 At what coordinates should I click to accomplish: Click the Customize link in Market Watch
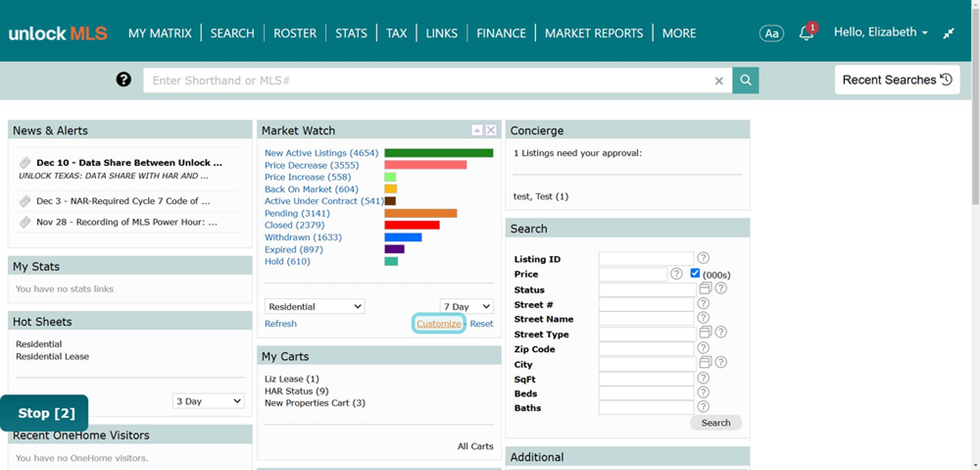click(439, 324)
